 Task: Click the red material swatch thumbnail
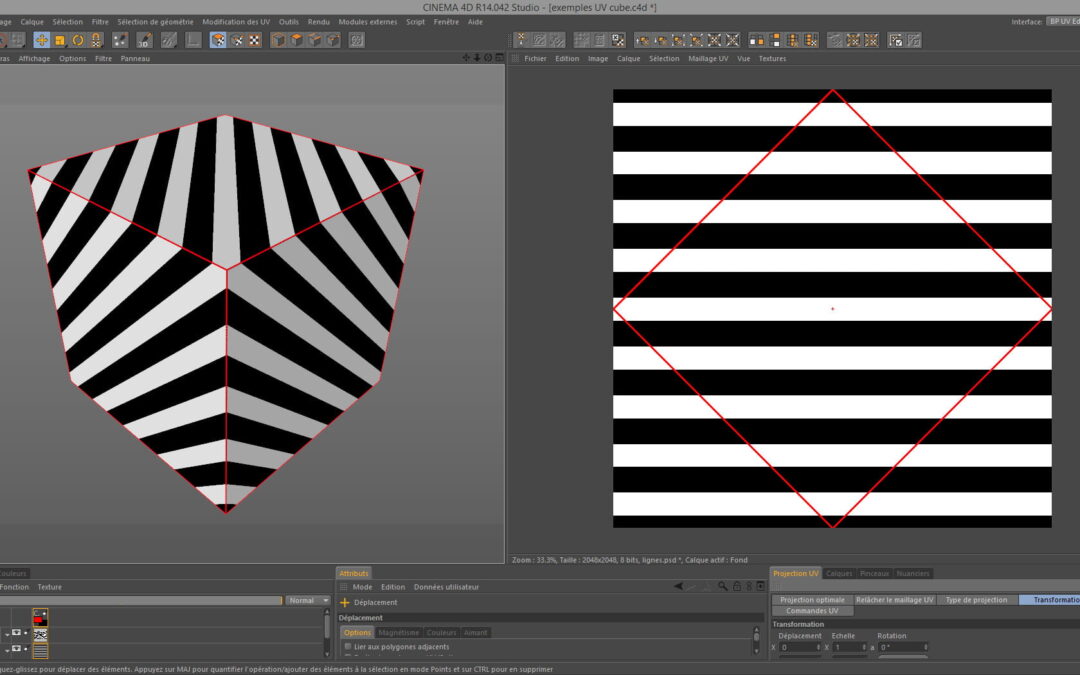click(41, 616)
